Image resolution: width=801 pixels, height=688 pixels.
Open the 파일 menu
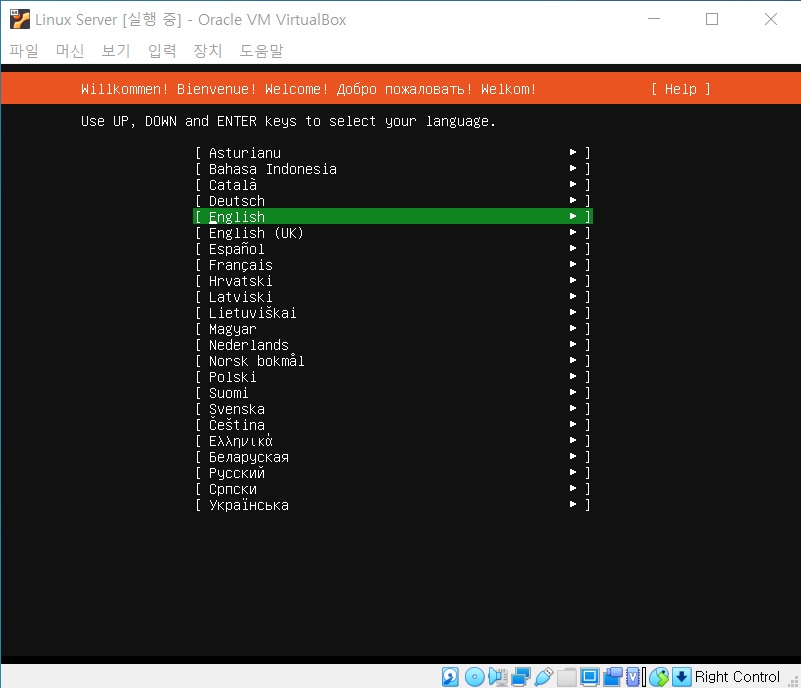24,51
